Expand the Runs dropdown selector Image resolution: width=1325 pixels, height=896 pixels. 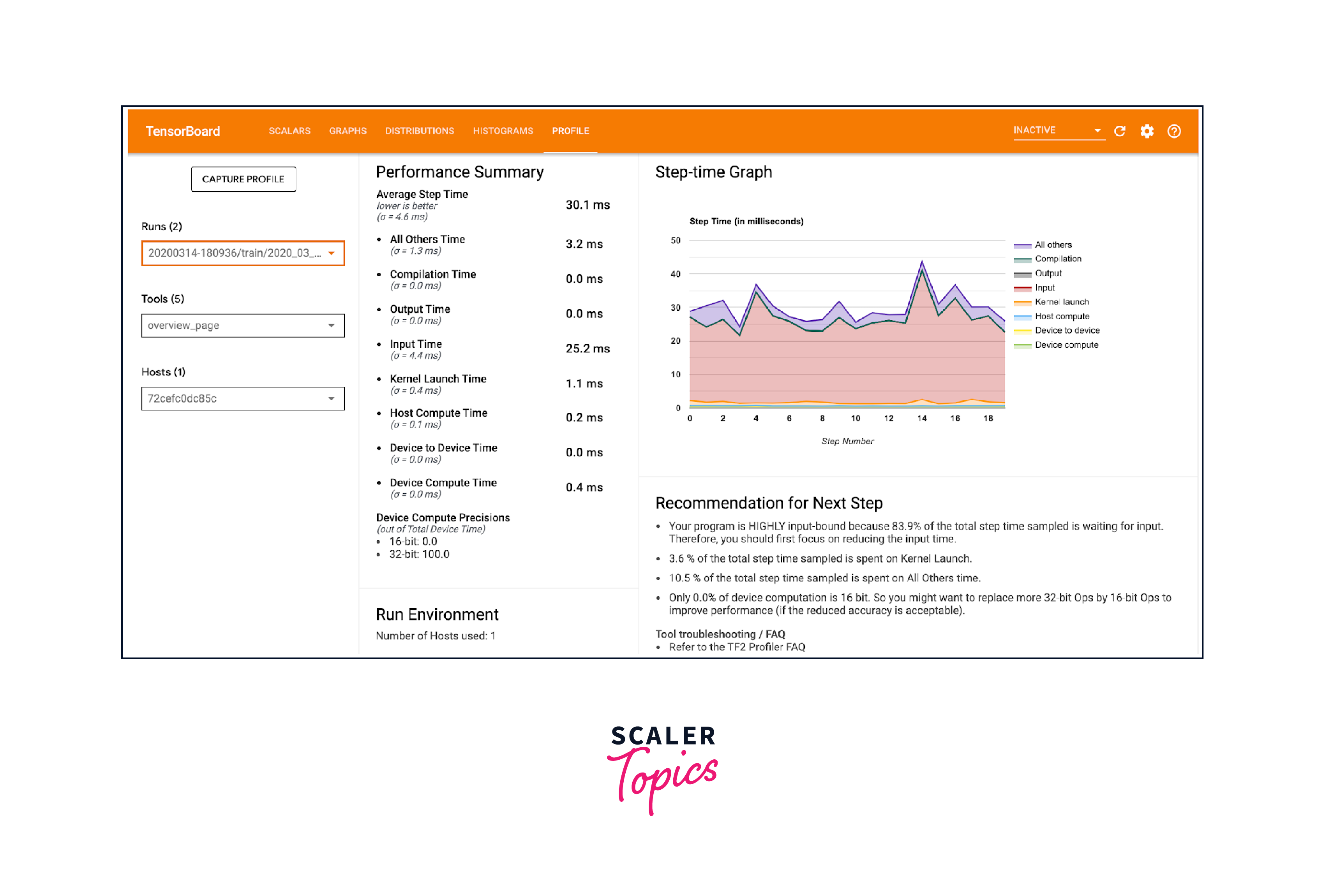pyautogui.click(x=243, y=253)
